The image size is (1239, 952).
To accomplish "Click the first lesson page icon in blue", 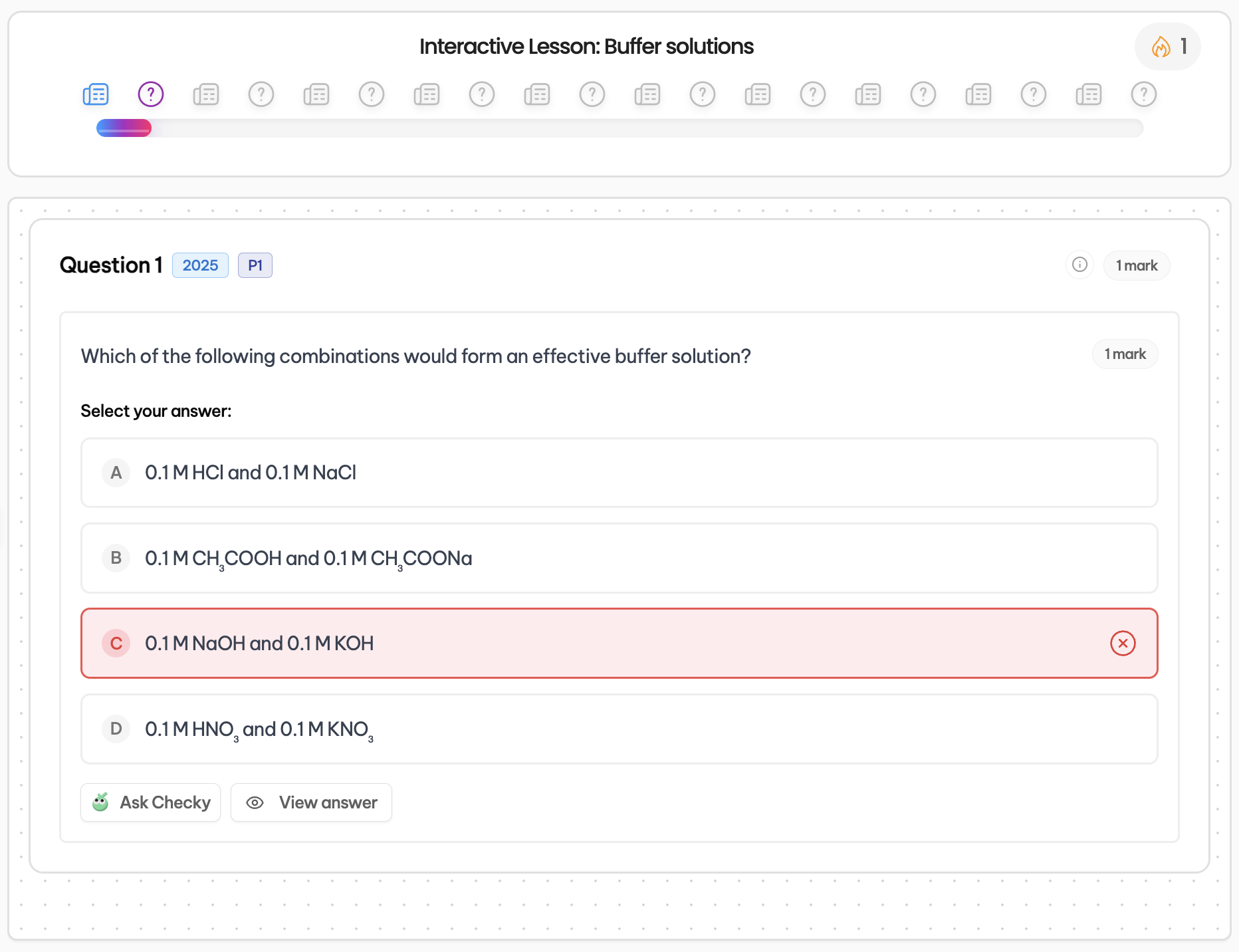I will pos(96,94).
